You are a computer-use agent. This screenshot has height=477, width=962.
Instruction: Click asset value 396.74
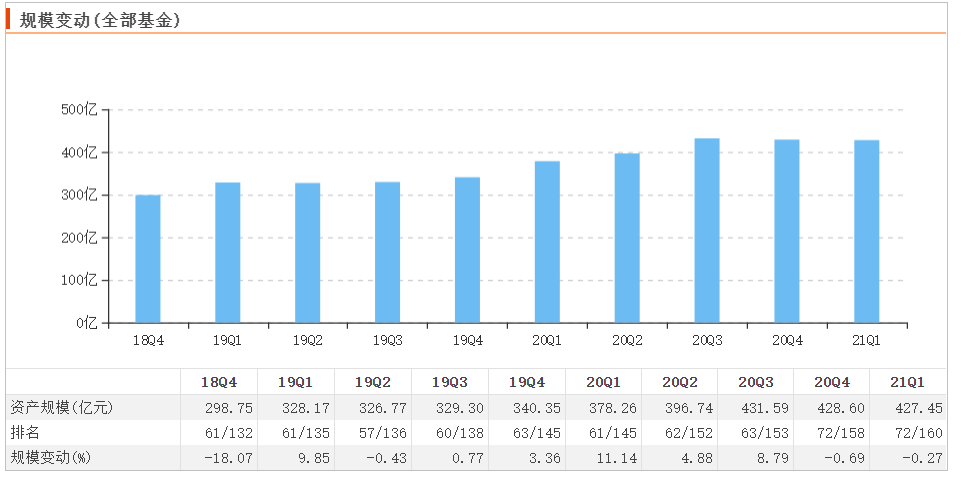click(x=691, y=408)
